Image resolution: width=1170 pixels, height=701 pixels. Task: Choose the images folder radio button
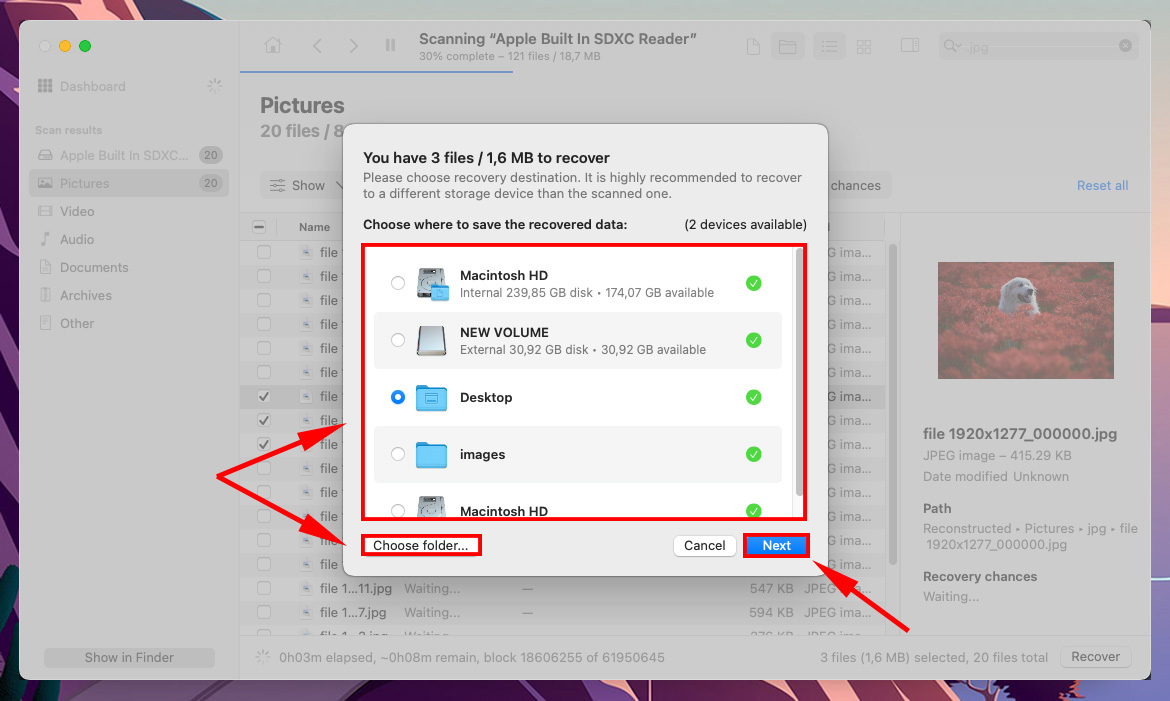click(x=398, y=455)
